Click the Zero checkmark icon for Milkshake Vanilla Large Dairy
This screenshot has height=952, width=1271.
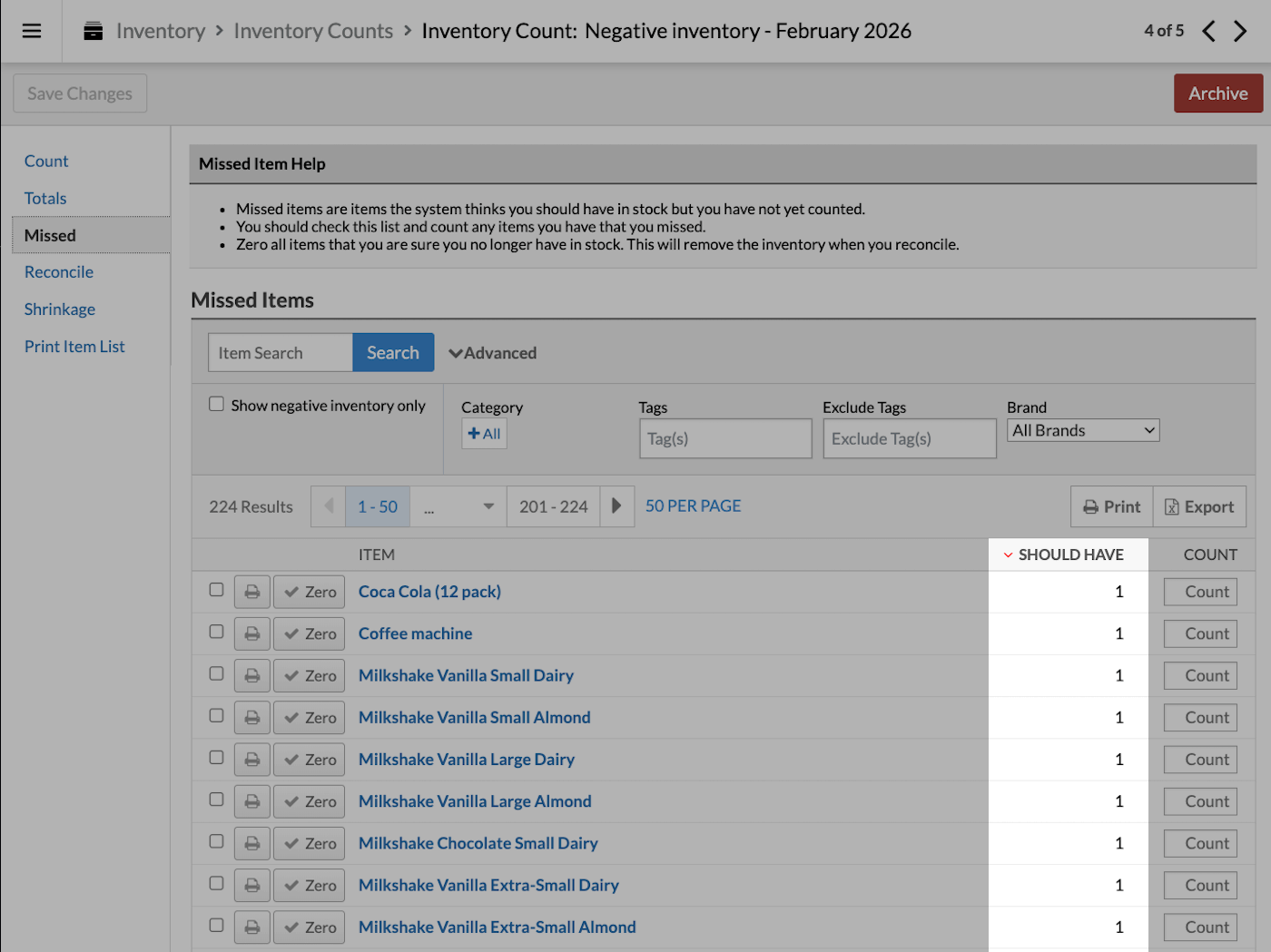291,759
